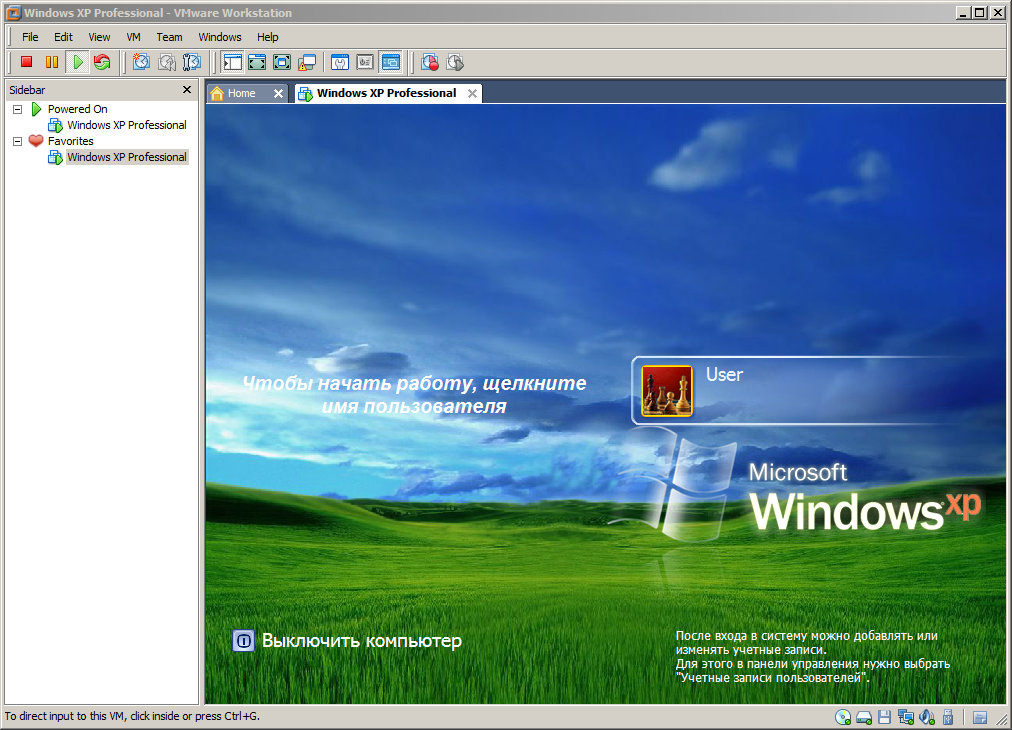Click the red Power Off toolbar button

coord(26,62)
